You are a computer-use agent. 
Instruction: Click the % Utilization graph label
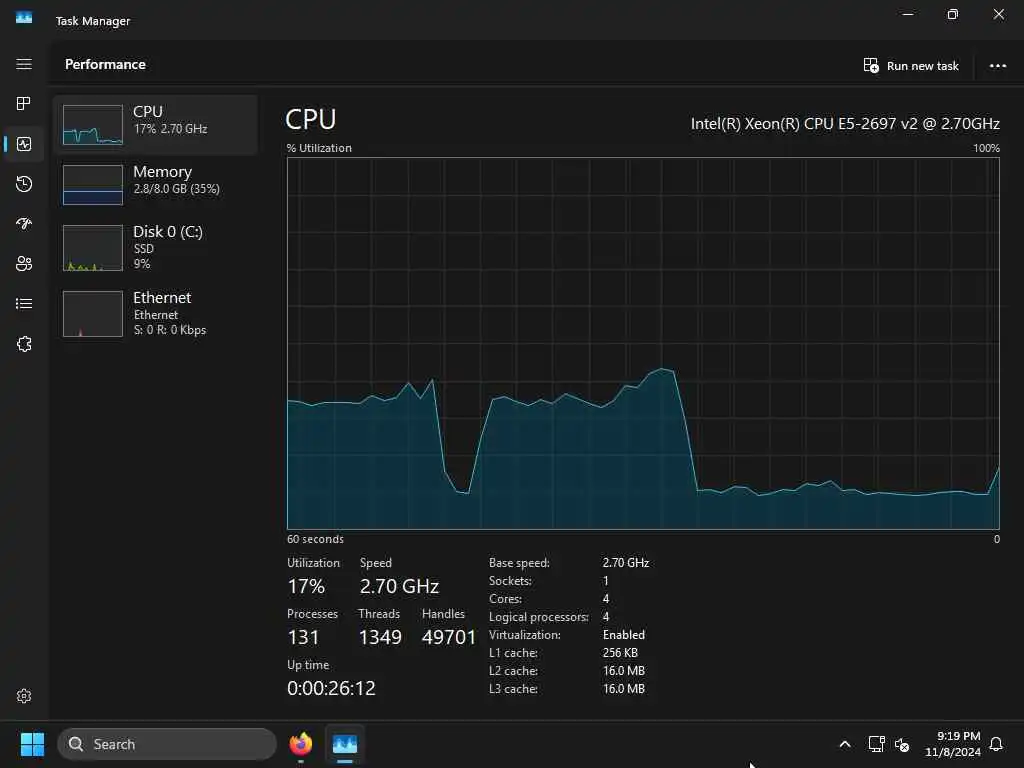(x=319, y=148)
